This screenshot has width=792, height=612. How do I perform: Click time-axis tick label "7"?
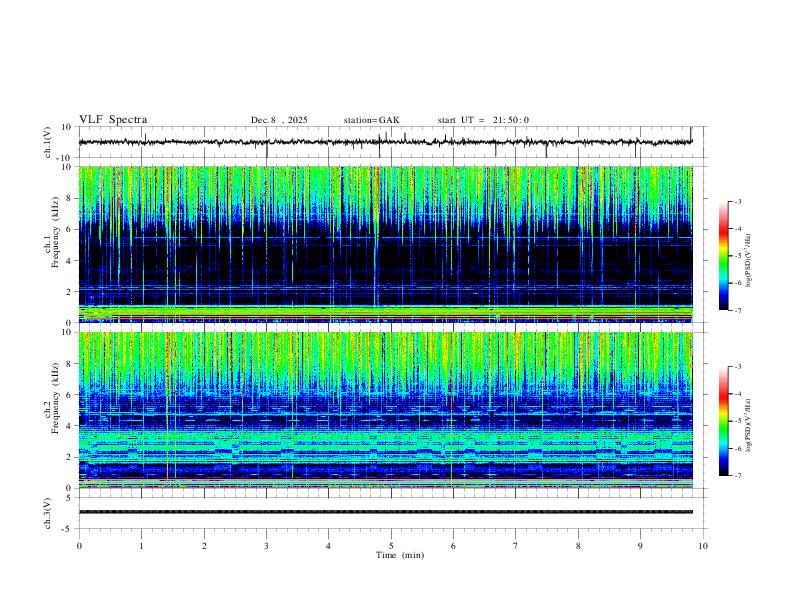[x=516, y=546]
